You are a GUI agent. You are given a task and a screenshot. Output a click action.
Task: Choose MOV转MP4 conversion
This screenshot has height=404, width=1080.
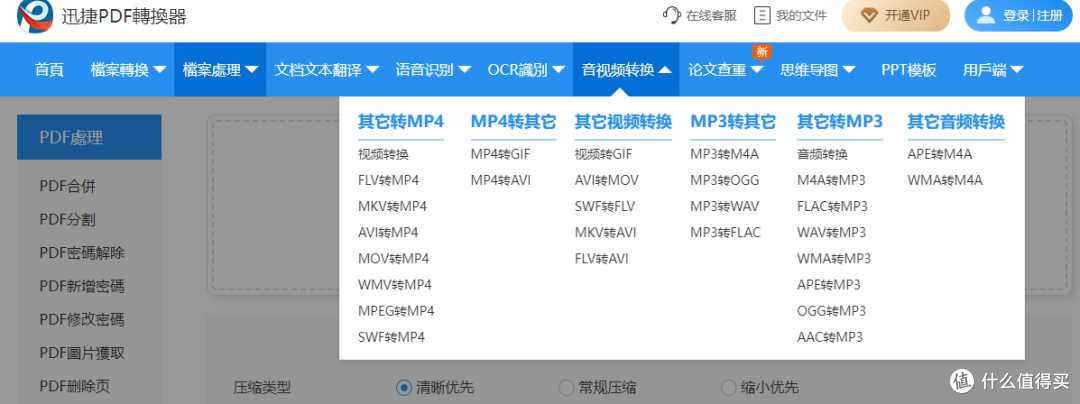393,259
